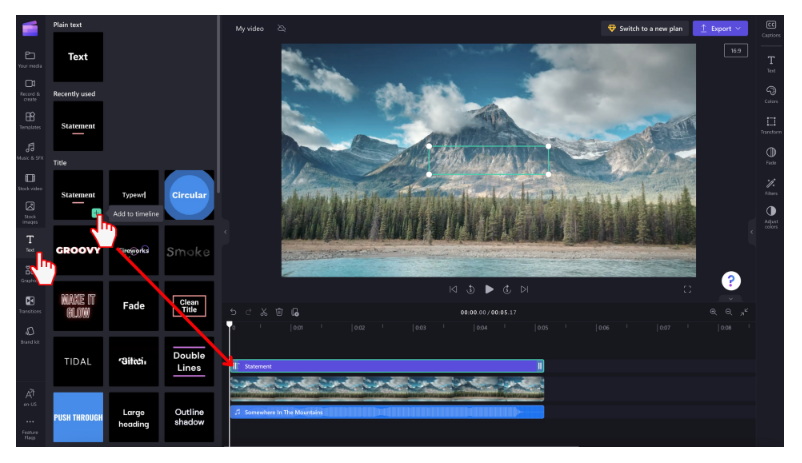Open the Transform properties panel
Viewport: 802px width, 463px height.
point(771,125)
